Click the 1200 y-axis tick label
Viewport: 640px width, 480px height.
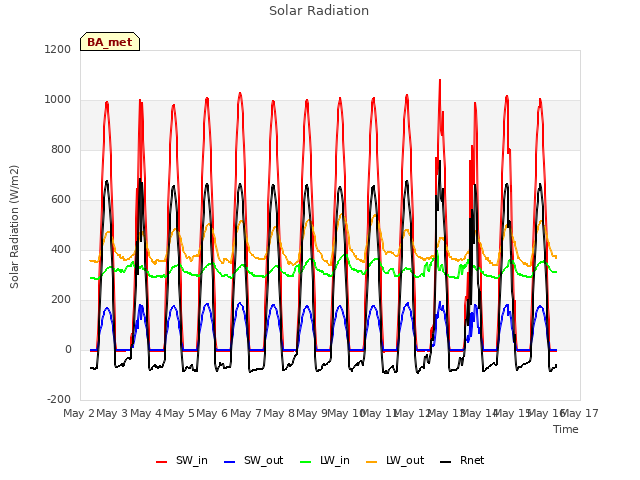(58, 49)
